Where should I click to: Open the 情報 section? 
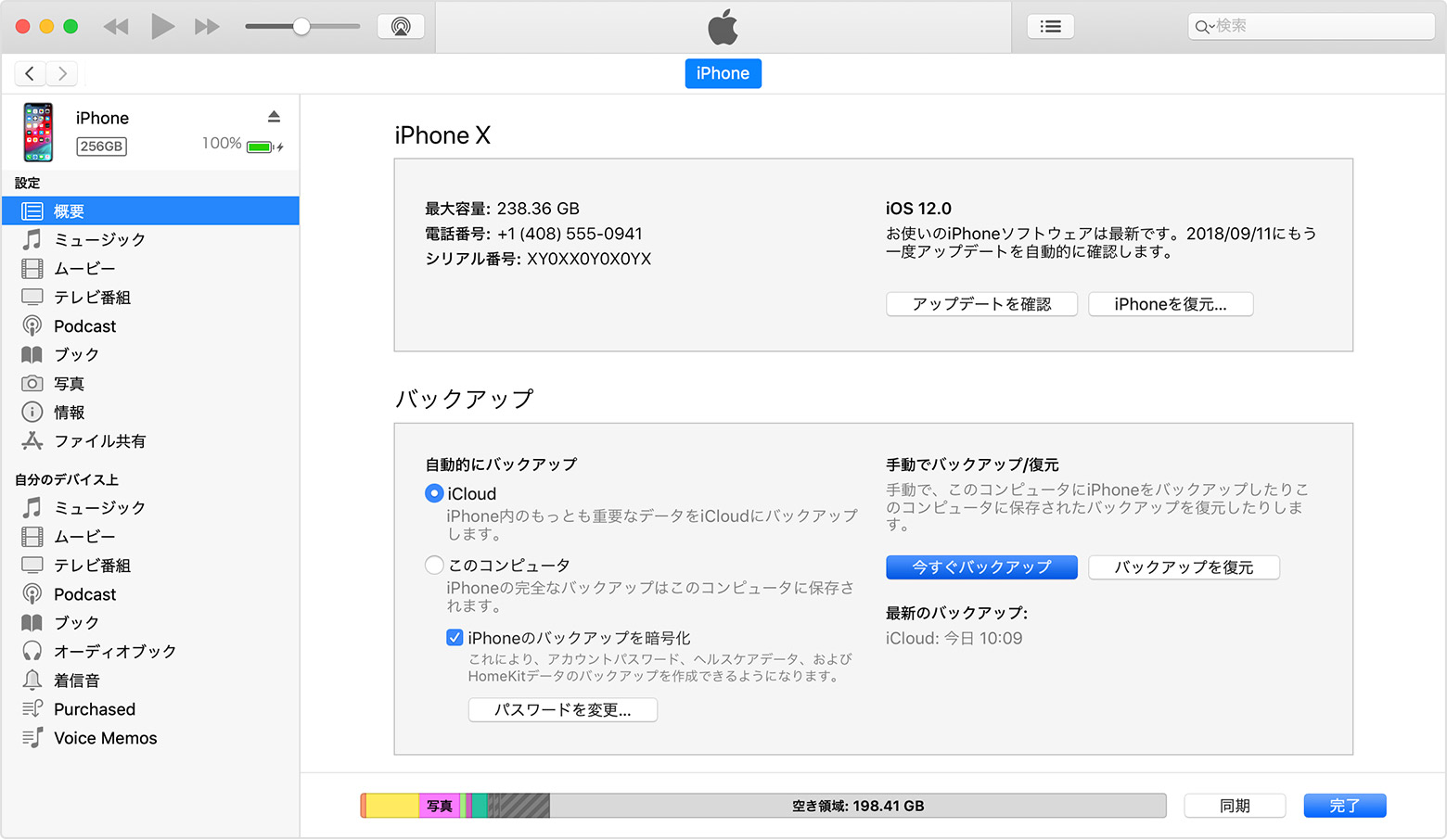pyautogui.click(x=70, y=412)
